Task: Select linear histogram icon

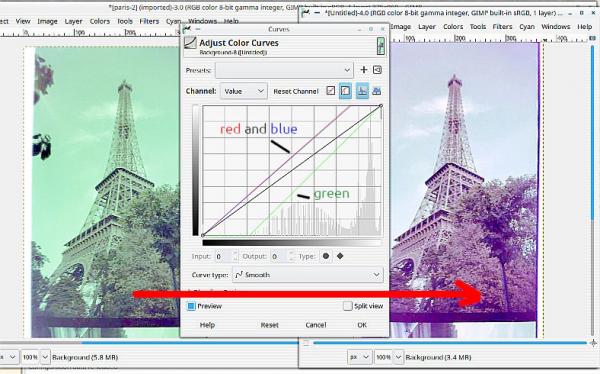Action: (362, 91)
